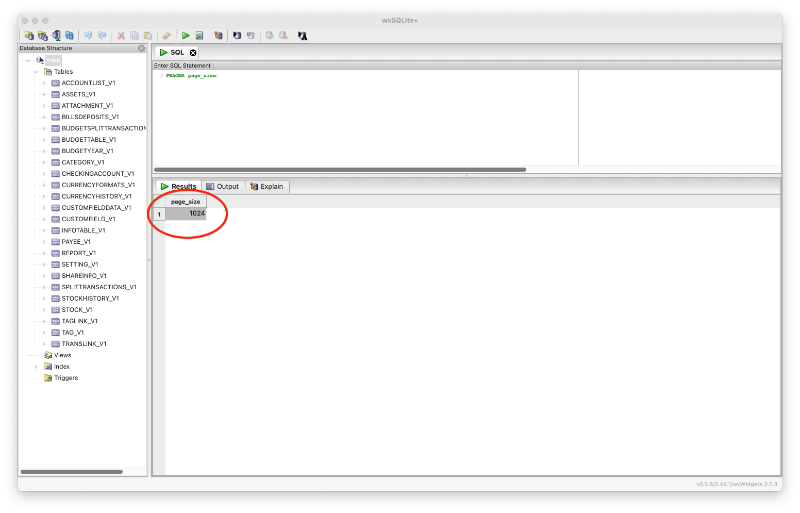Click the Copy icon in toolbar
Image resolution: width=800 pixels, height=513 pixels.
(x=134, y=35)
